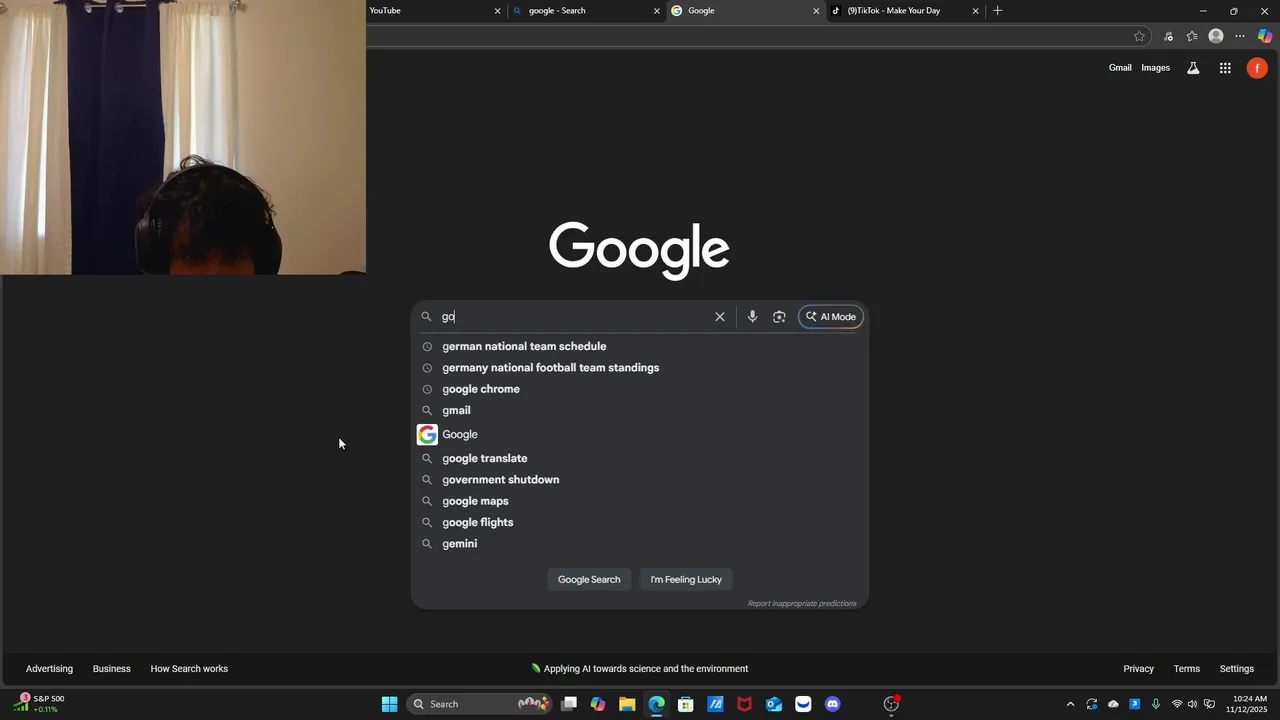The image size is (1280, 720).
Task: Open File Explorer from the taskbar
Action: (627, 704)
